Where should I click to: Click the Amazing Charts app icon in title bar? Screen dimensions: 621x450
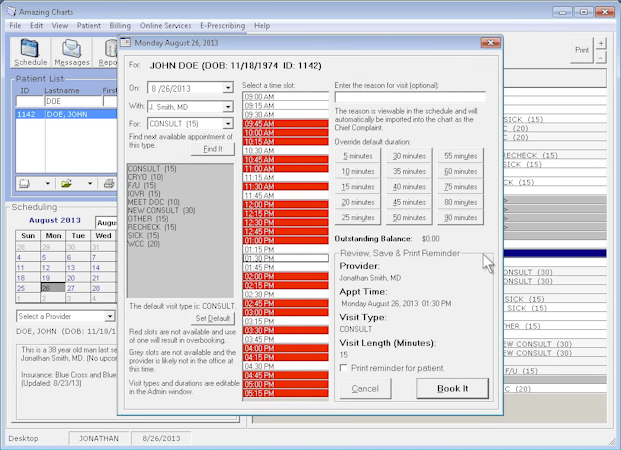click(x=11, y=11)
